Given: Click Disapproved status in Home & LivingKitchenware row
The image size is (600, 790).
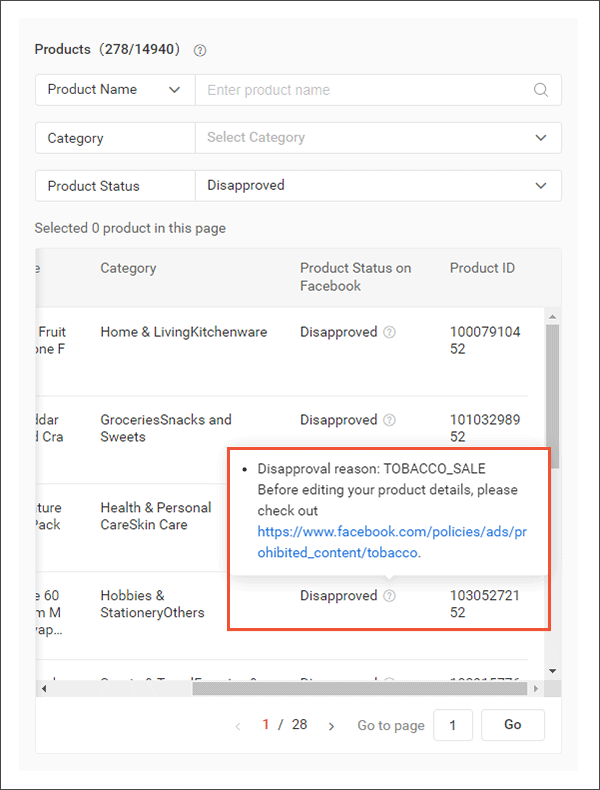Looking at the screenshot, I should point(339,333).
